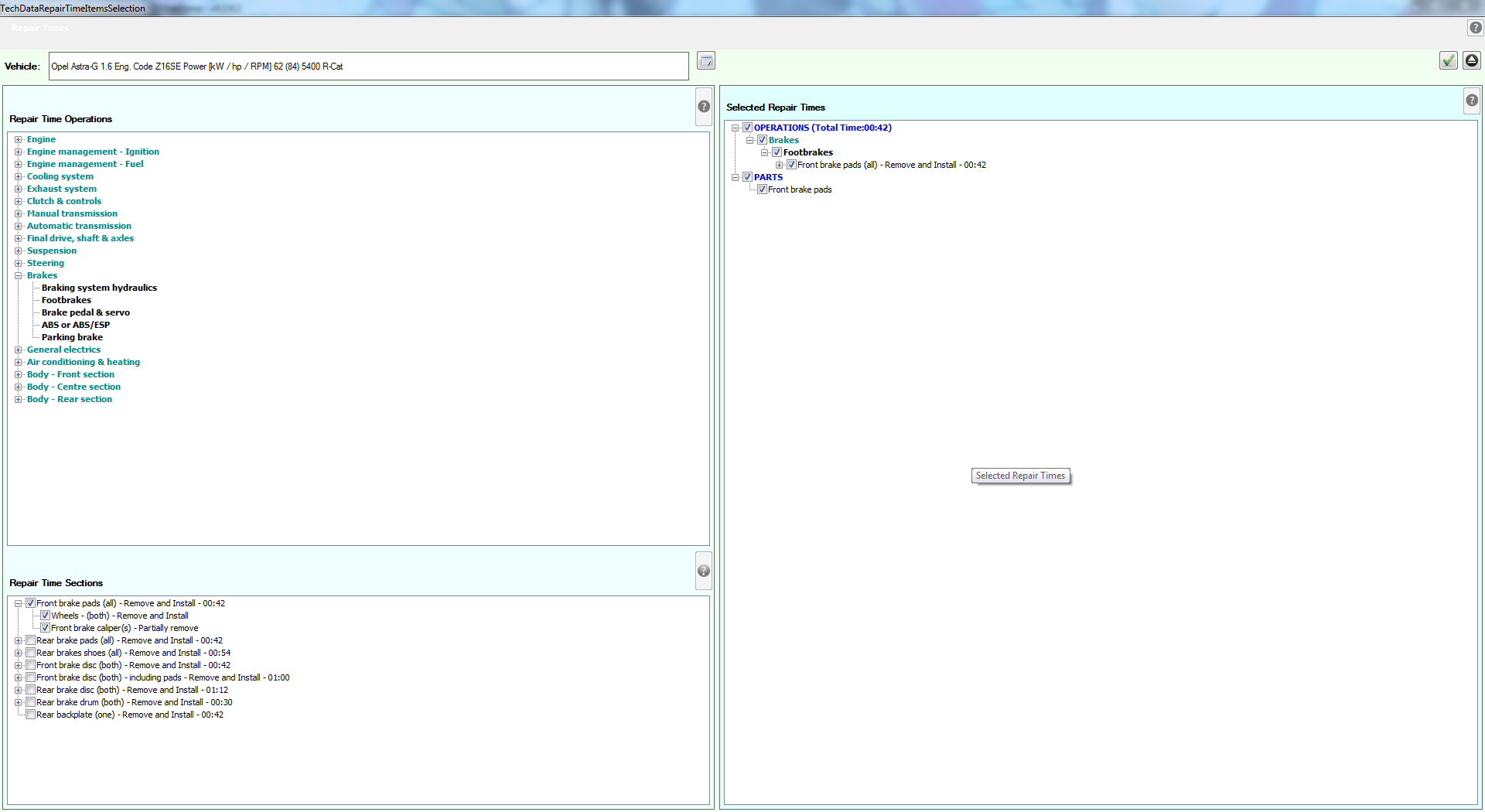Open help for Selected Repair Times panel
This screenshot has width=1485, height=812.
coord(1471,101)
